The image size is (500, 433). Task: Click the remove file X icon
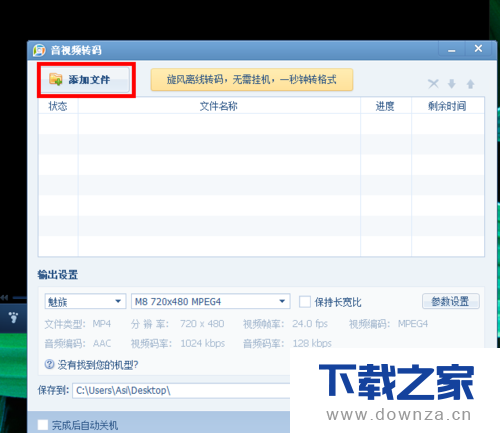coord(433,84)
